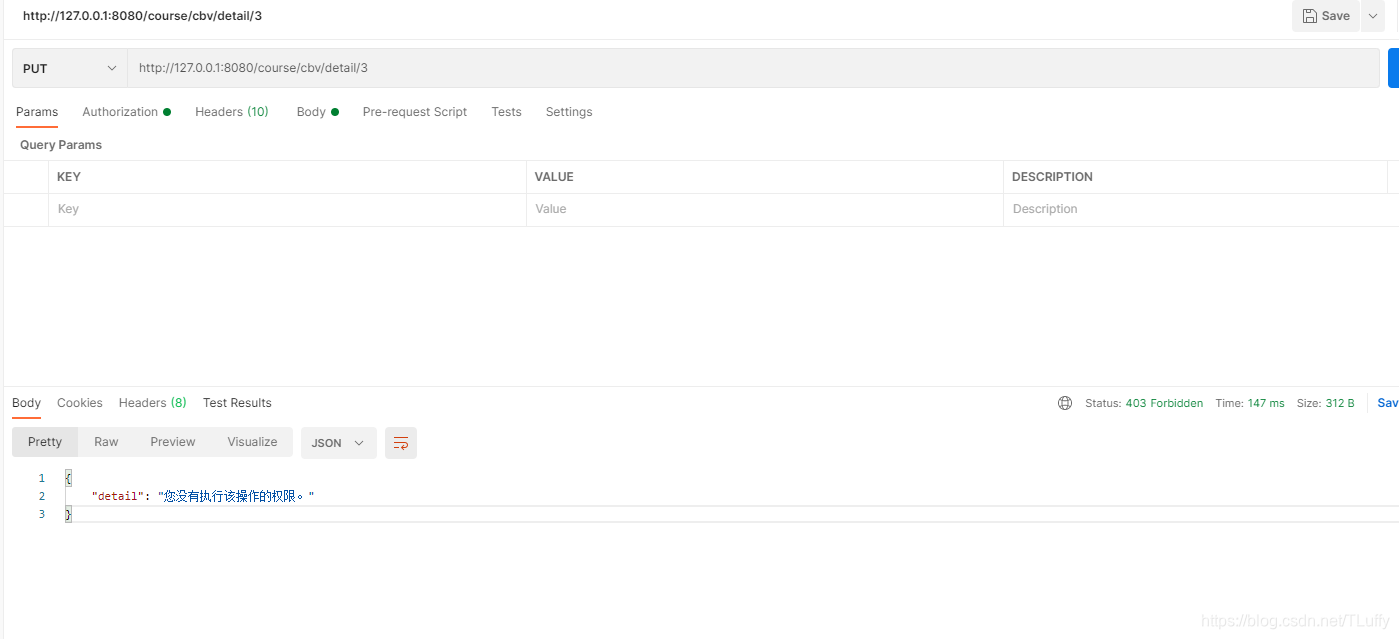The height and width of the screenshot is (639, 1399).
Task: Click the response size 312 B
Action: [x=1340, y=403]
